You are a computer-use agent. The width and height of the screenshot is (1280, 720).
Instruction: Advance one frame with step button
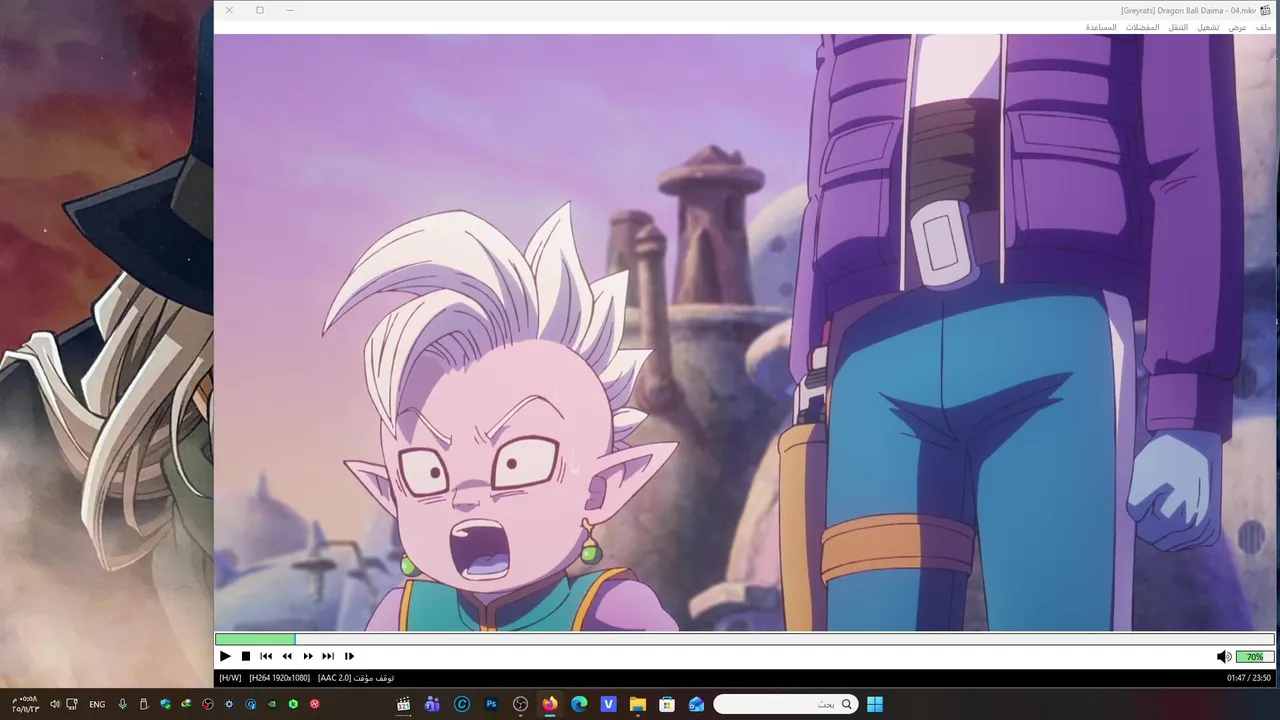[349, 656]
